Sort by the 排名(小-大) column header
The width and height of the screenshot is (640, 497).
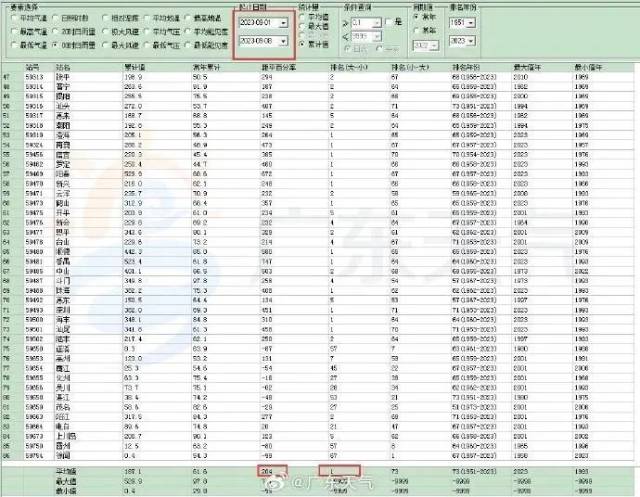(x=410, y=67)
